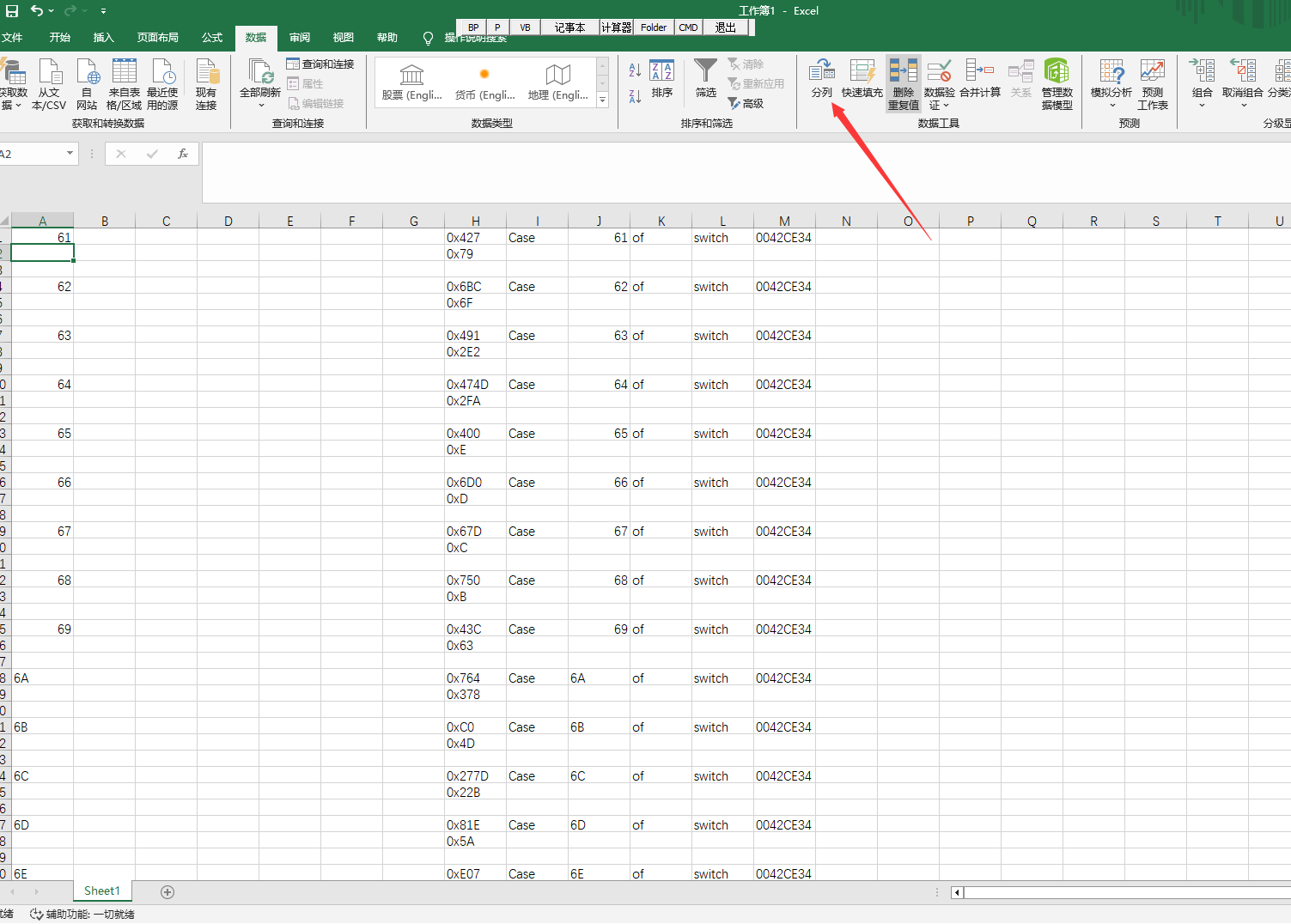Open the 合并计算 consolidate tool
The width and height of the screenshot is (1291, 924).
979,73
